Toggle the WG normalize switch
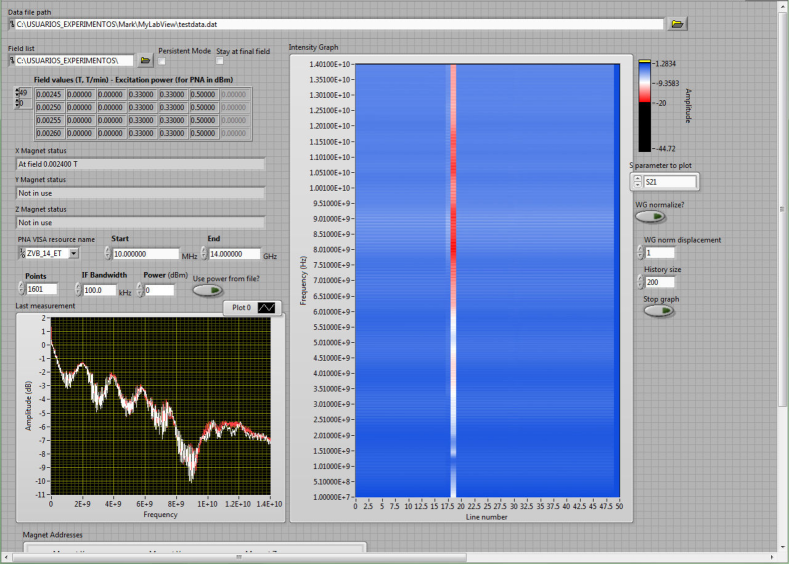 (650, 216)
